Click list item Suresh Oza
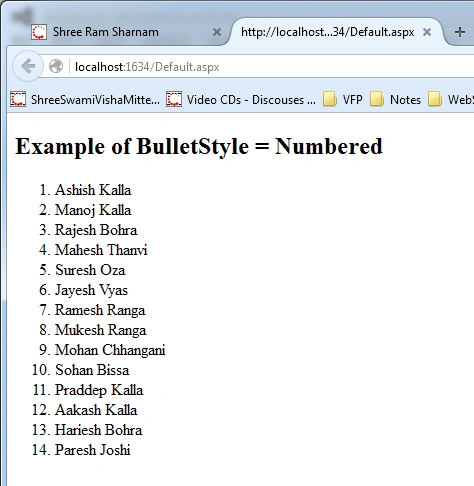 90,270
